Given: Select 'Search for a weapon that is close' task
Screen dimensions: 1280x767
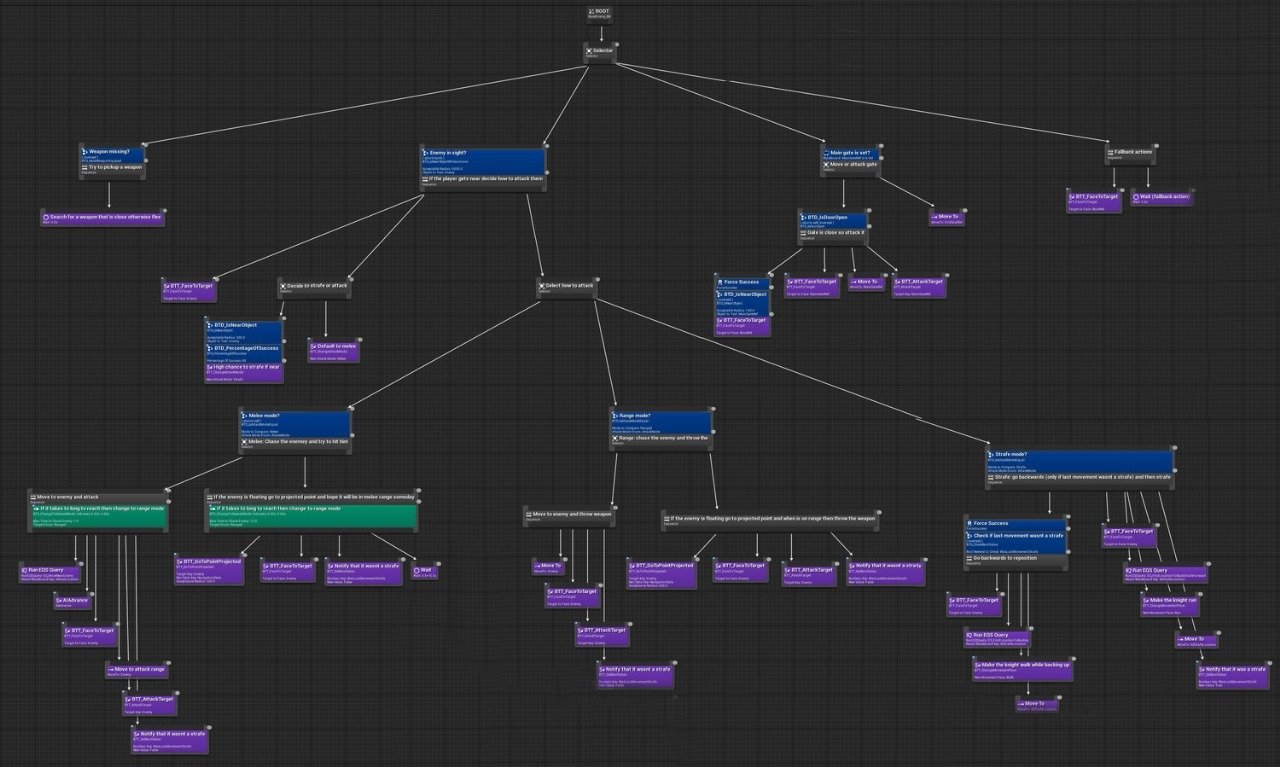Looking at the screenshot, I should [103, 217].
